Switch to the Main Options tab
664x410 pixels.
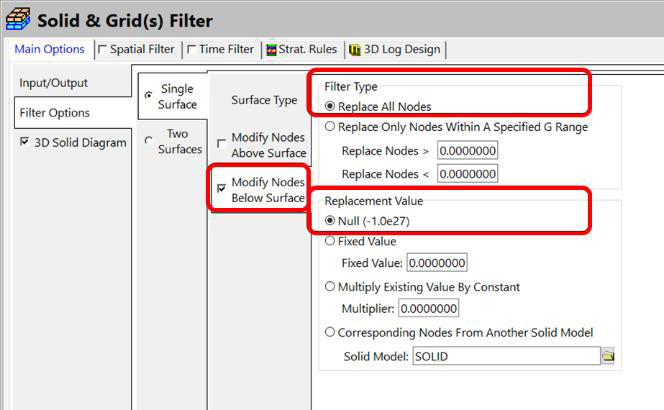coord(49,50)
